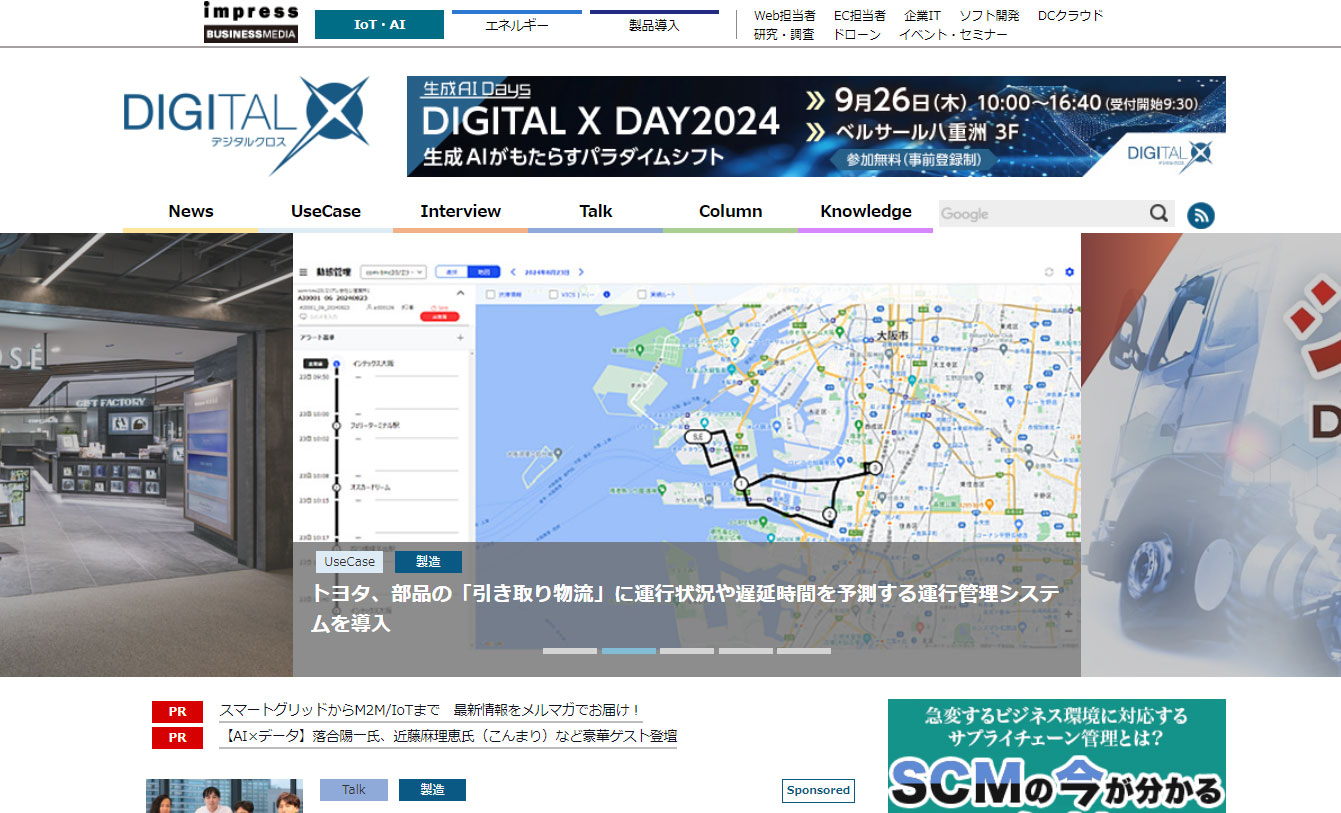Screen dimensions: 1341x813
Task: Open the Toyota 引き取り物流 headline
Action: 684,607
